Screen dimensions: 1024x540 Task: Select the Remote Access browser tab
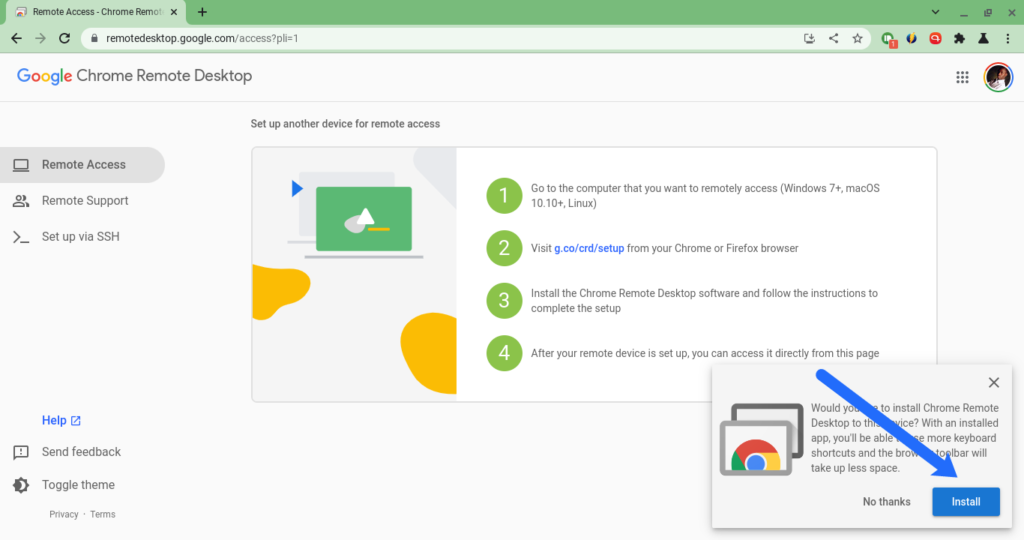click(x=97, y=12)
